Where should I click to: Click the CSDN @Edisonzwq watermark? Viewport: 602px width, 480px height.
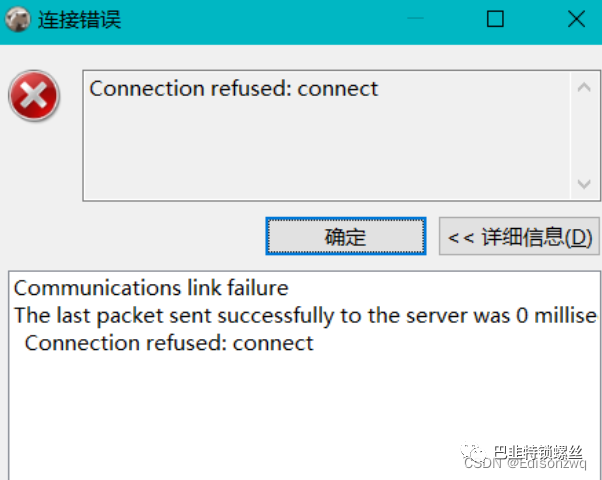tap(525, 463)
